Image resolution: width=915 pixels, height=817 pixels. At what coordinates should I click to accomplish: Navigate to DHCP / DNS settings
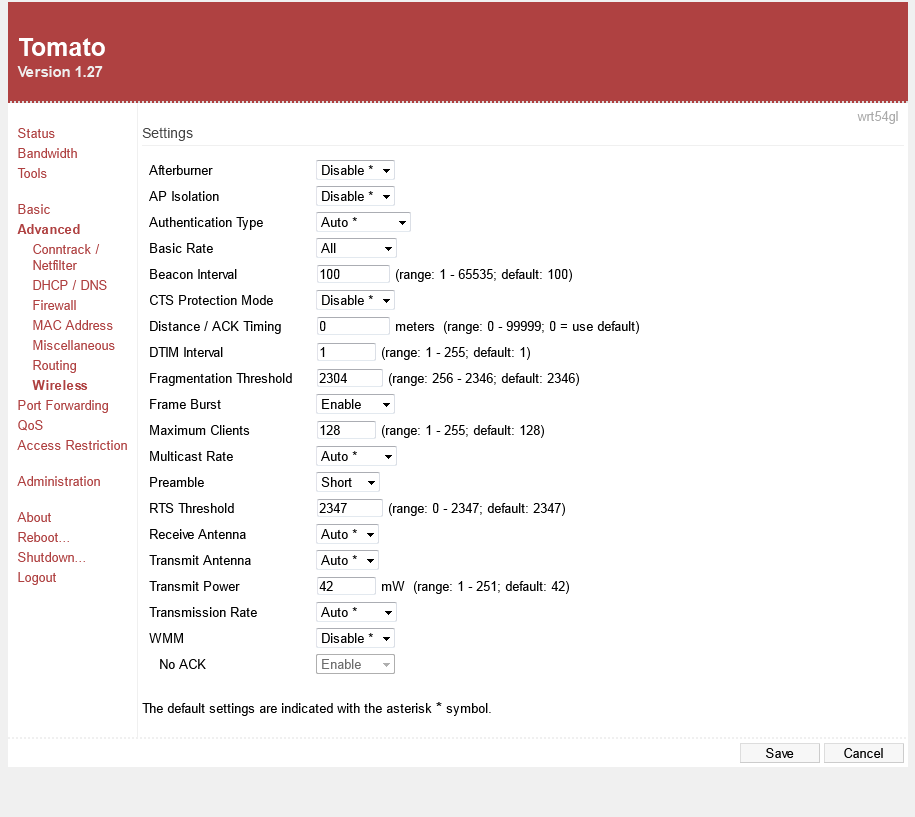click(69, 286)
